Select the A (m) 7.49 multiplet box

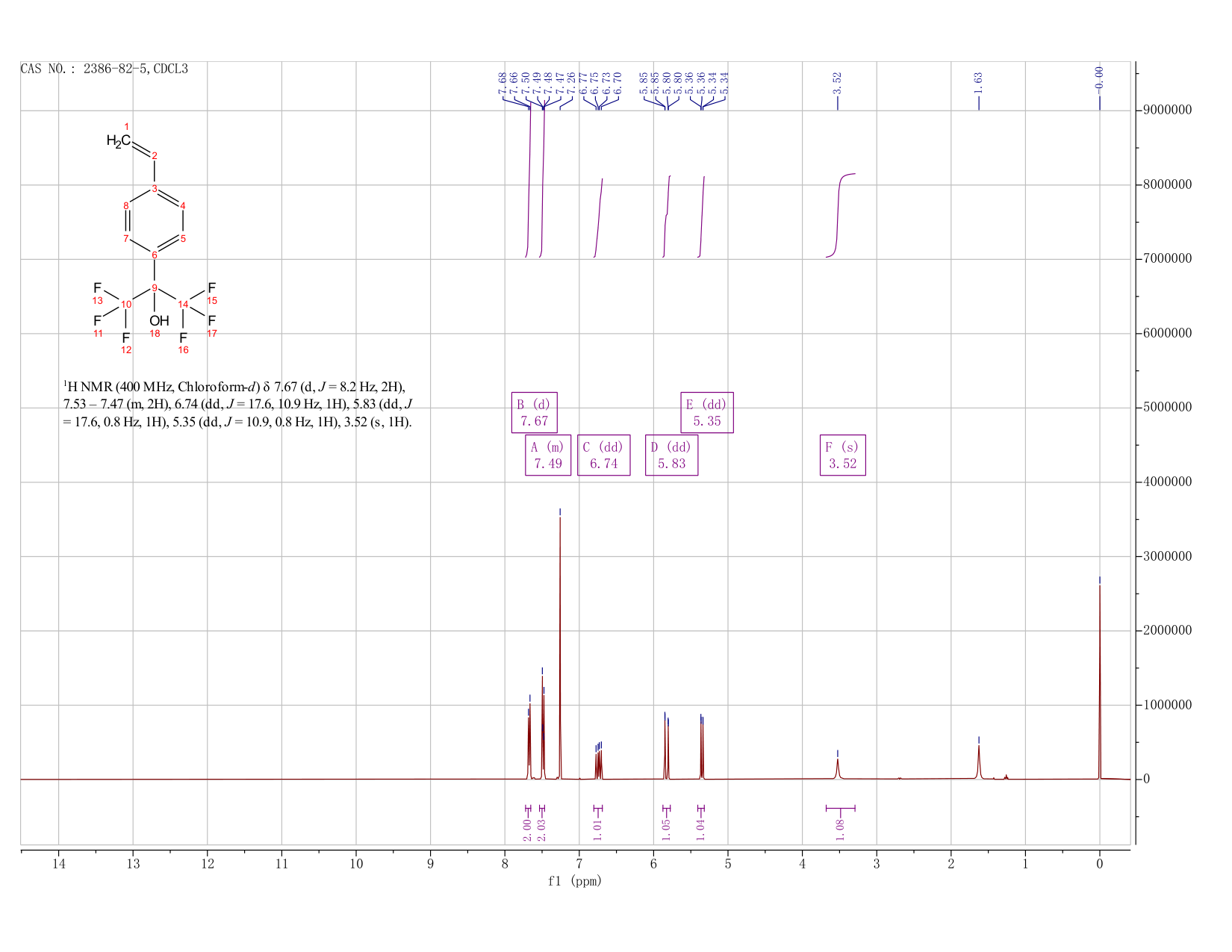click(548, 455)
